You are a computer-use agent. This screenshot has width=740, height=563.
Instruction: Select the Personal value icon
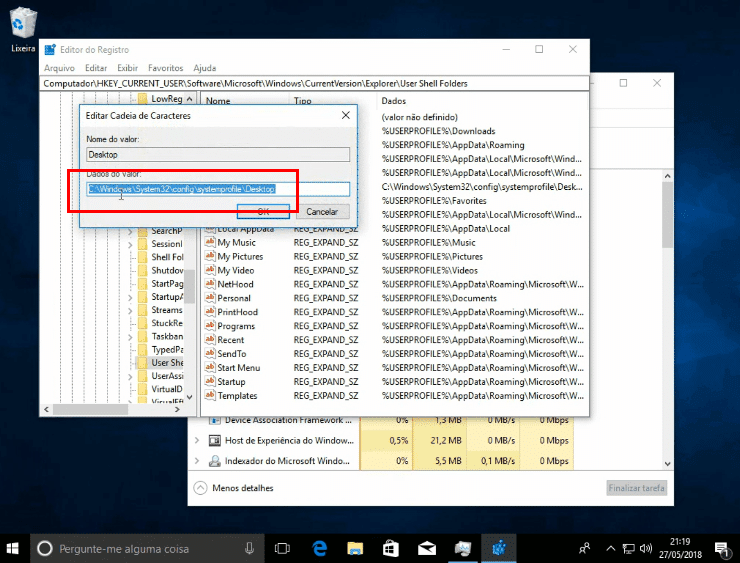point(210,298)
